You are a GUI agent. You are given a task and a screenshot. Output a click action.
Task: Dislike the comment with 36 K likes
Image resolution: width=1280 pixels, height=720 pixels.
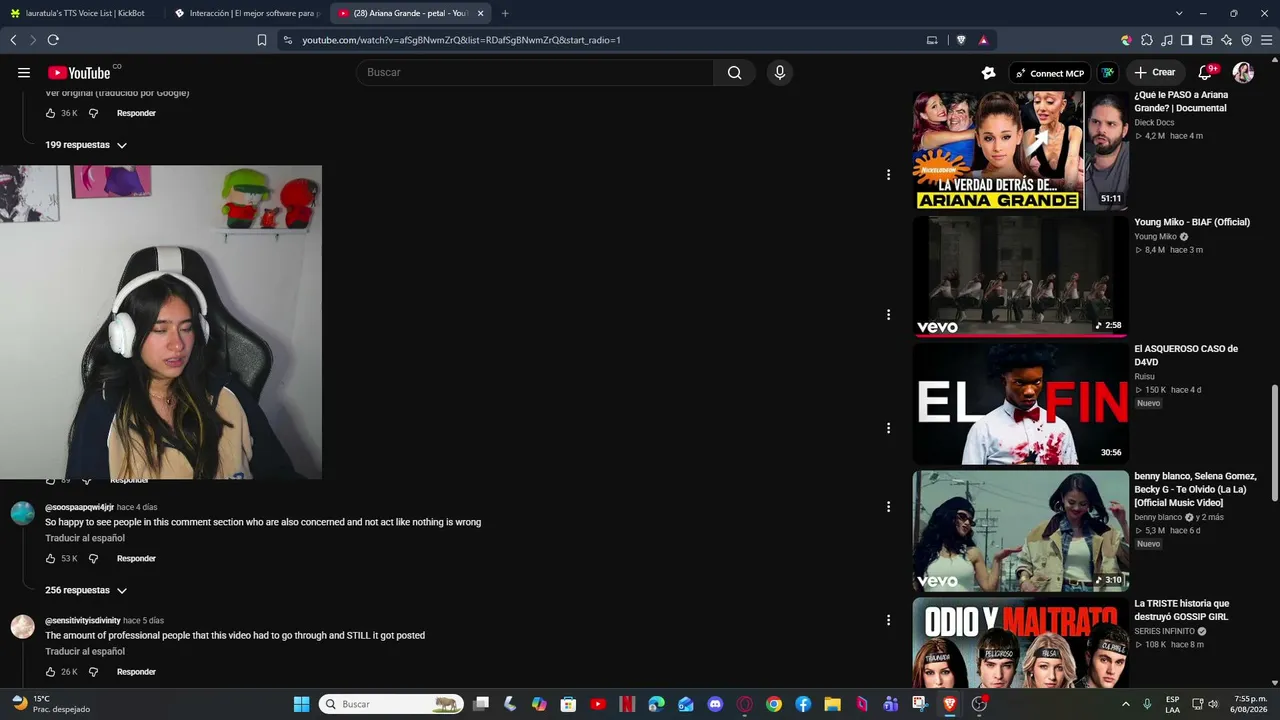tap(94, 113)
